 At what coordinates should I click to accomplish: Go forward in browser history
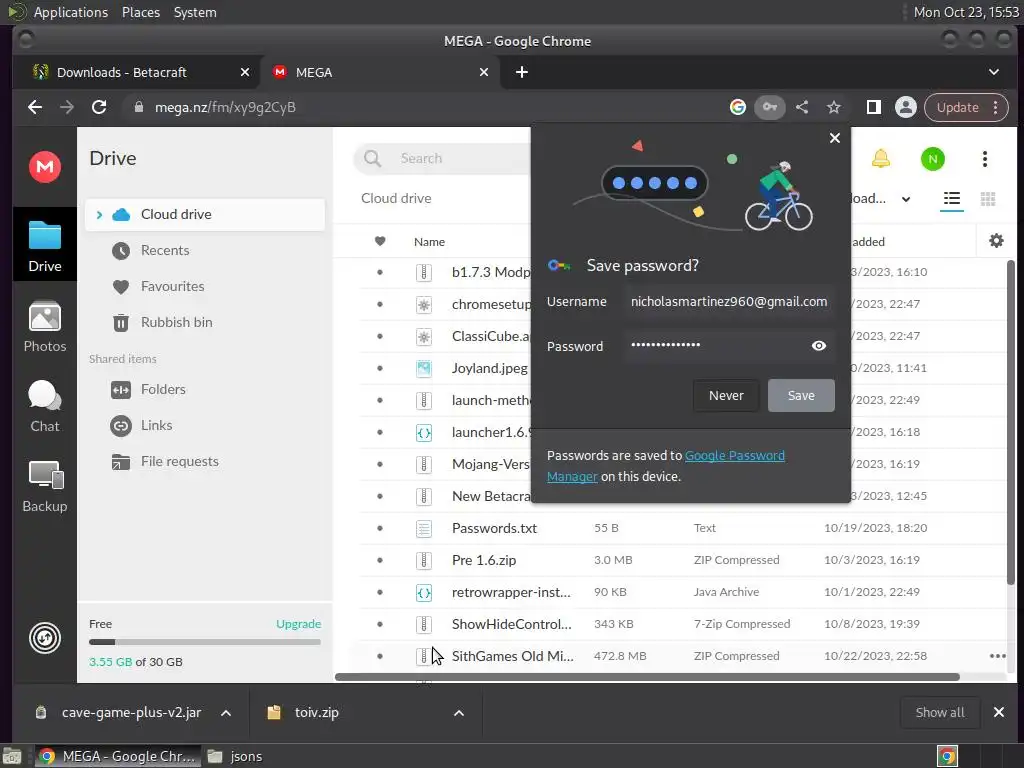tap(67, 107)
